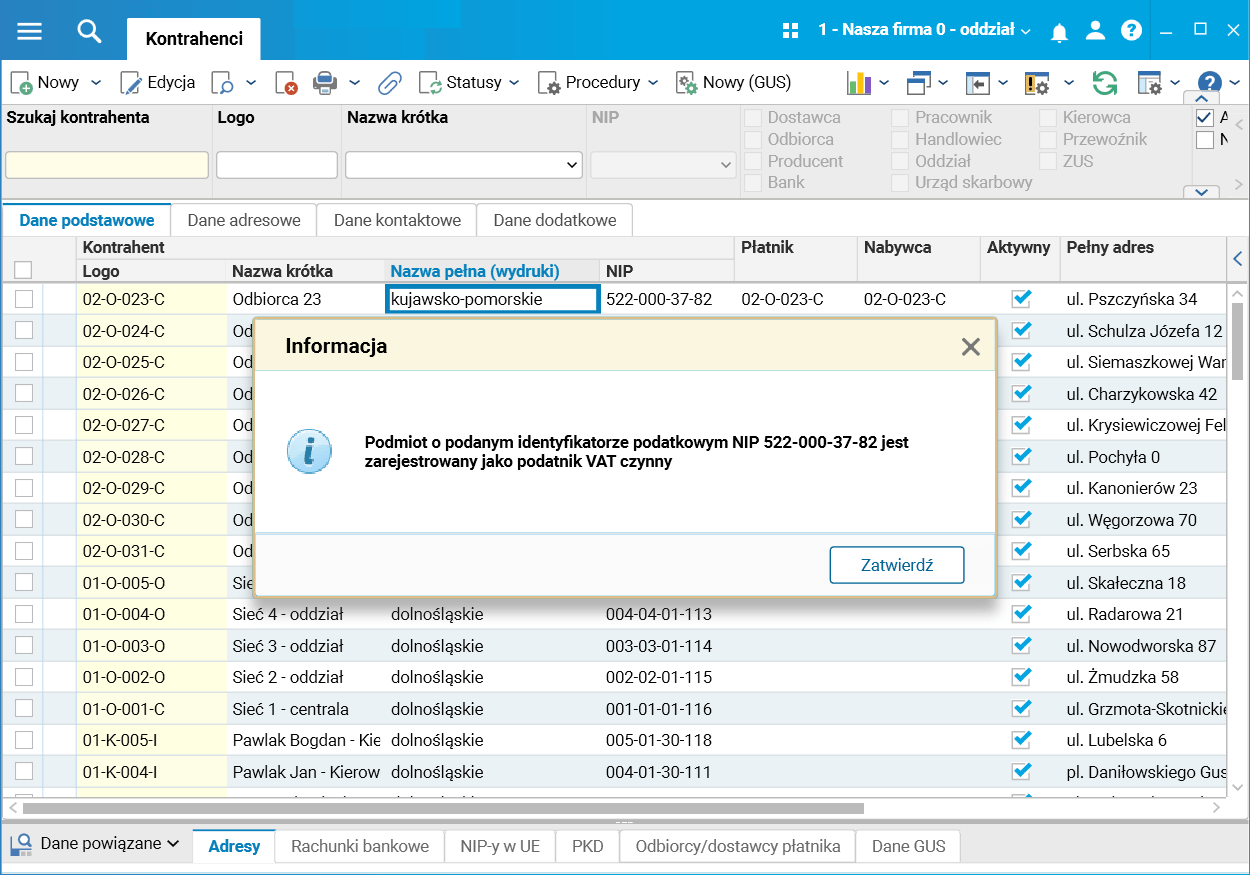This screenshot has height=875, width=1250.
Task: Tick the row checkbox for 01-O-005-O
Action: [24, 583]
